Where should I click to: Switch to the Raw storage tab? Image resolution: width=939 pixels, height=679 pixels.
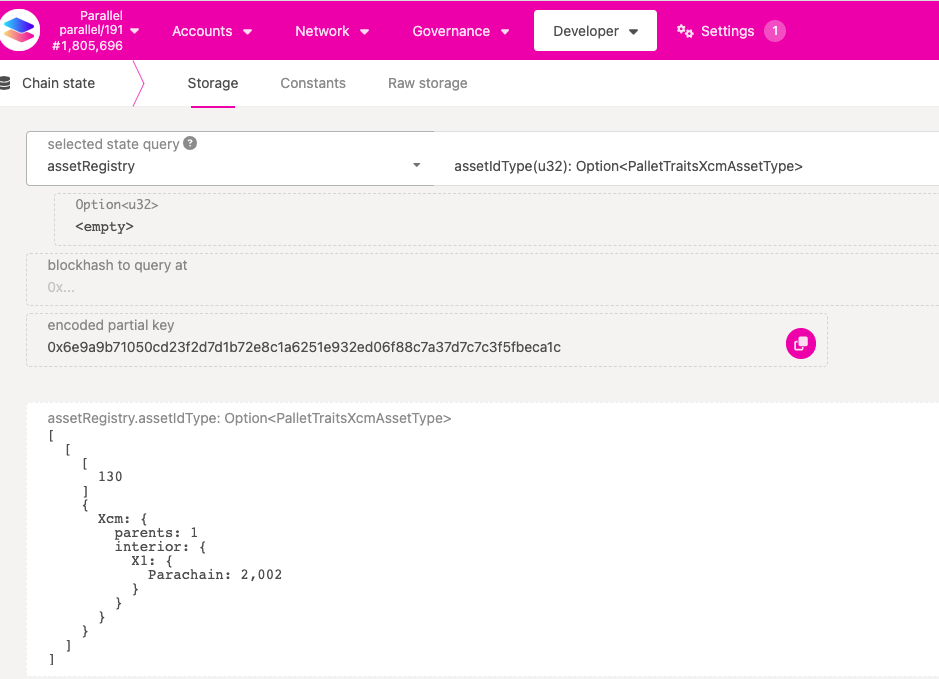tap(428, 83)
